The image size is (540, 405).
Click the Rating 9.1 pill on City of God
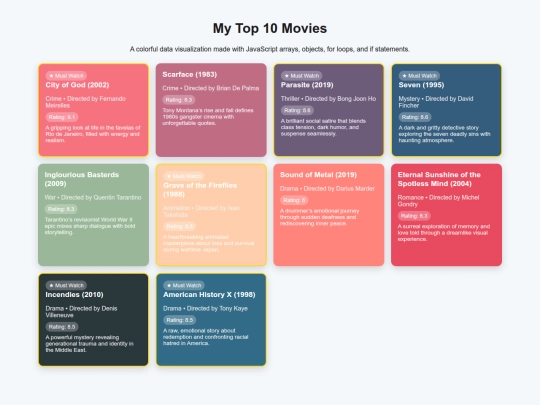tap(62, 117)
